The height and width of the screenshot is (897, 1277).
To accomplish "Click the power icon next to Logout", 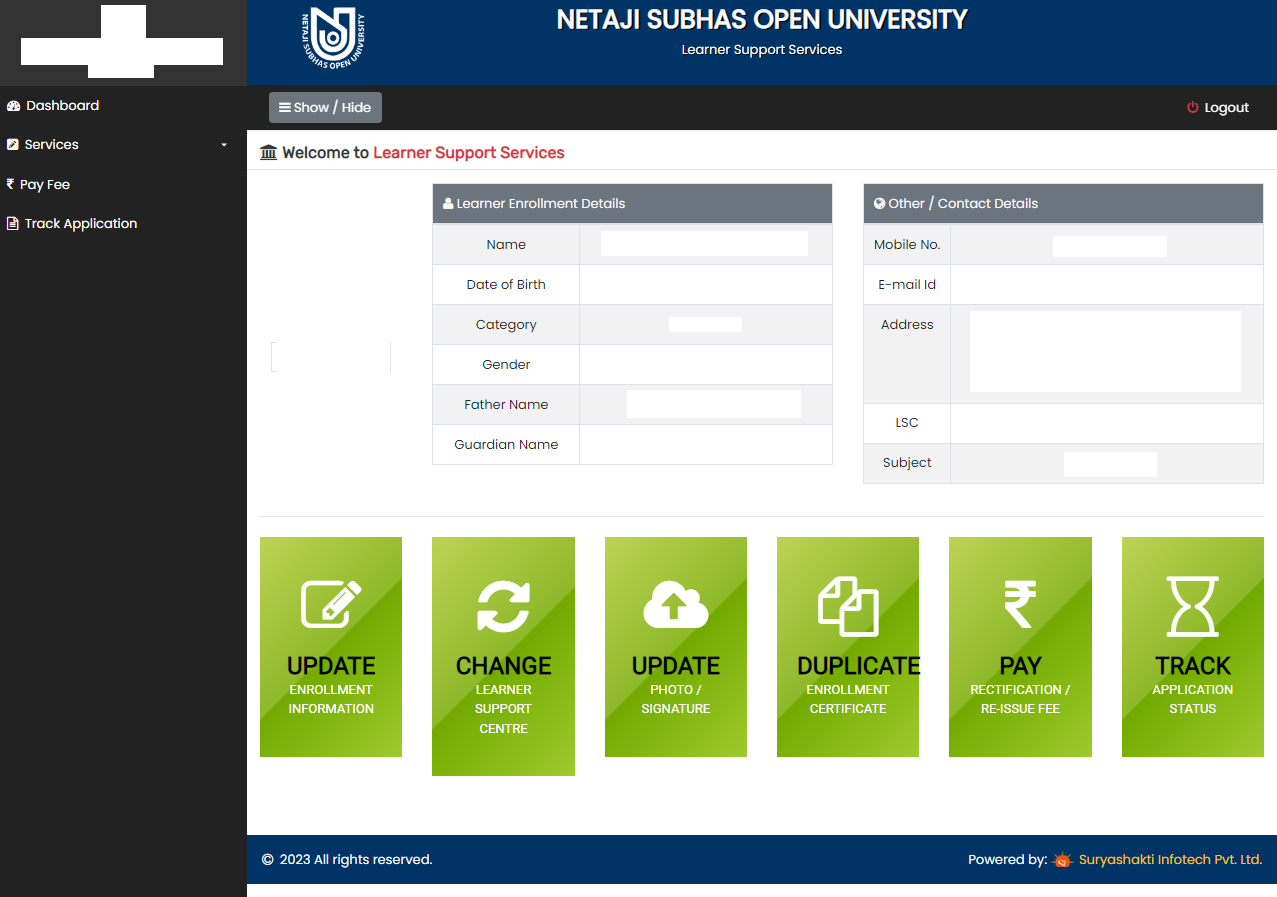I will point(1192,108).
